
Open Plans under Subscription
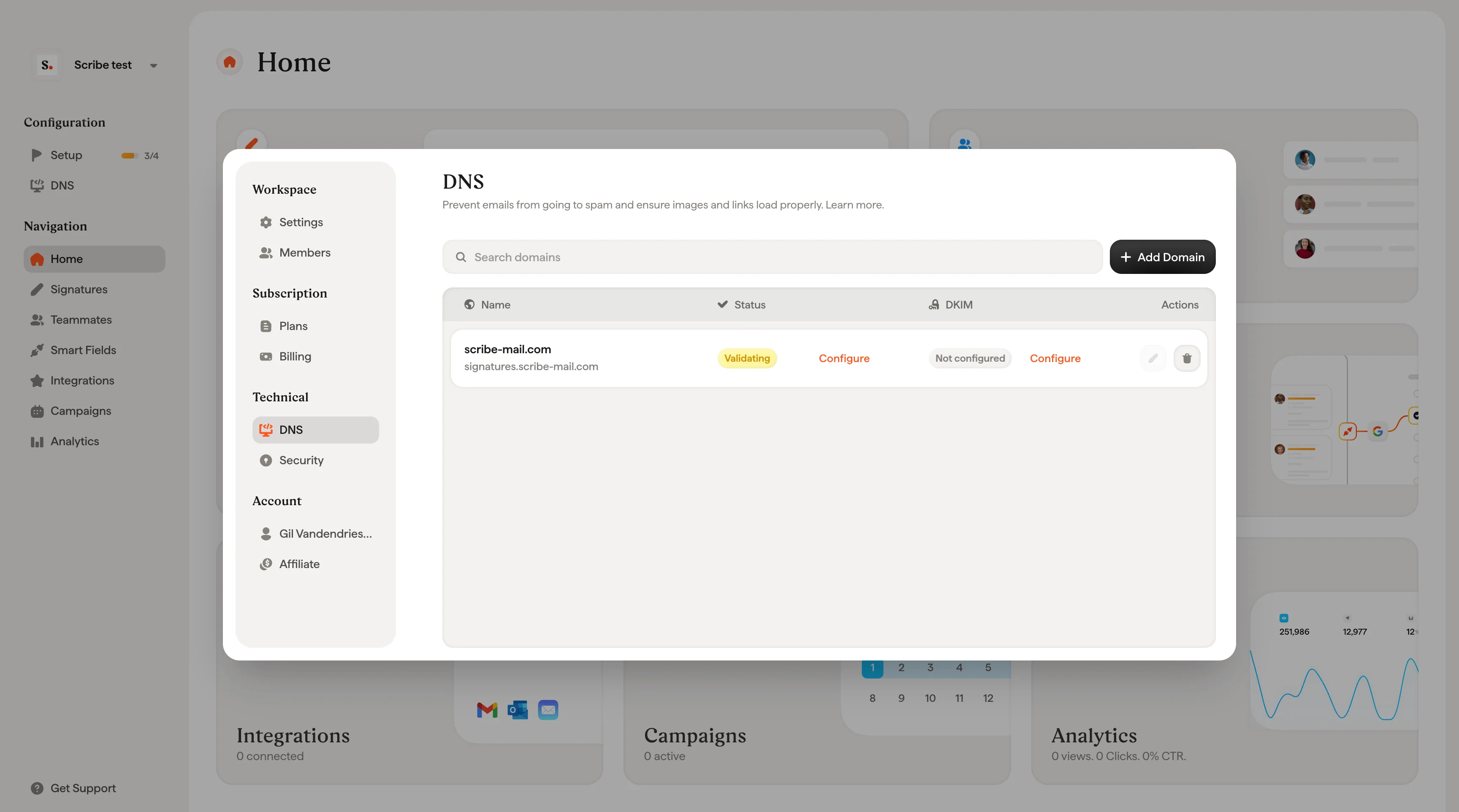(315, 326)
